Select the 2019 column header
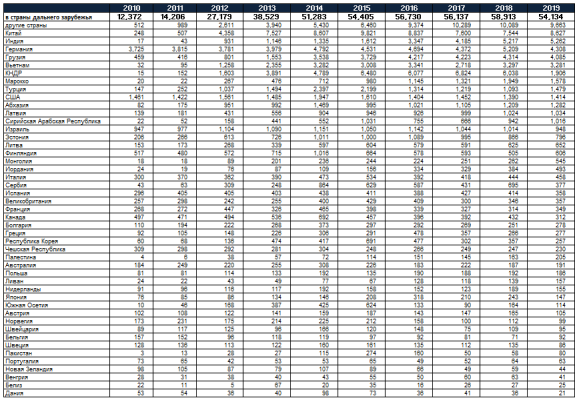The width and height of the screenshot is (577, 403). (551, 8)
